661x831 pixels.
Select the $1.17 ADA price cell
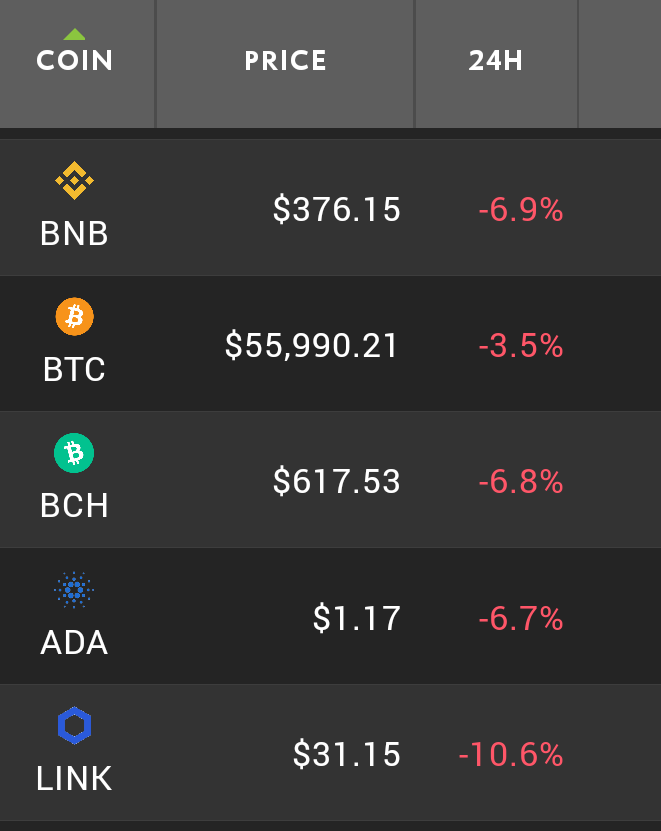pos(357,618)
